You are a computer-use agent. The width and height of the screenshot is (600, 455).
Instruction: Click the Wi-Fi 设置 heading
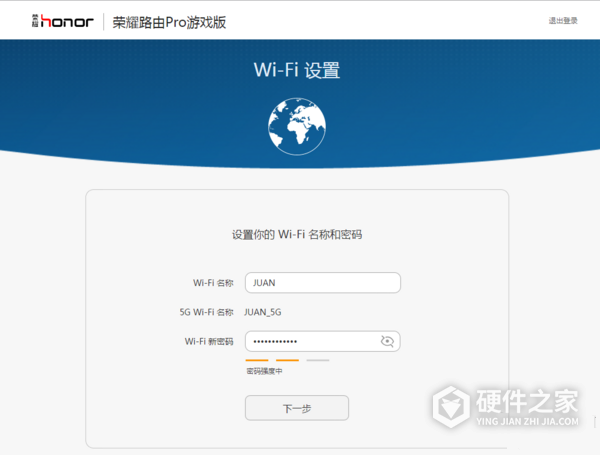[x=297, y=70]
